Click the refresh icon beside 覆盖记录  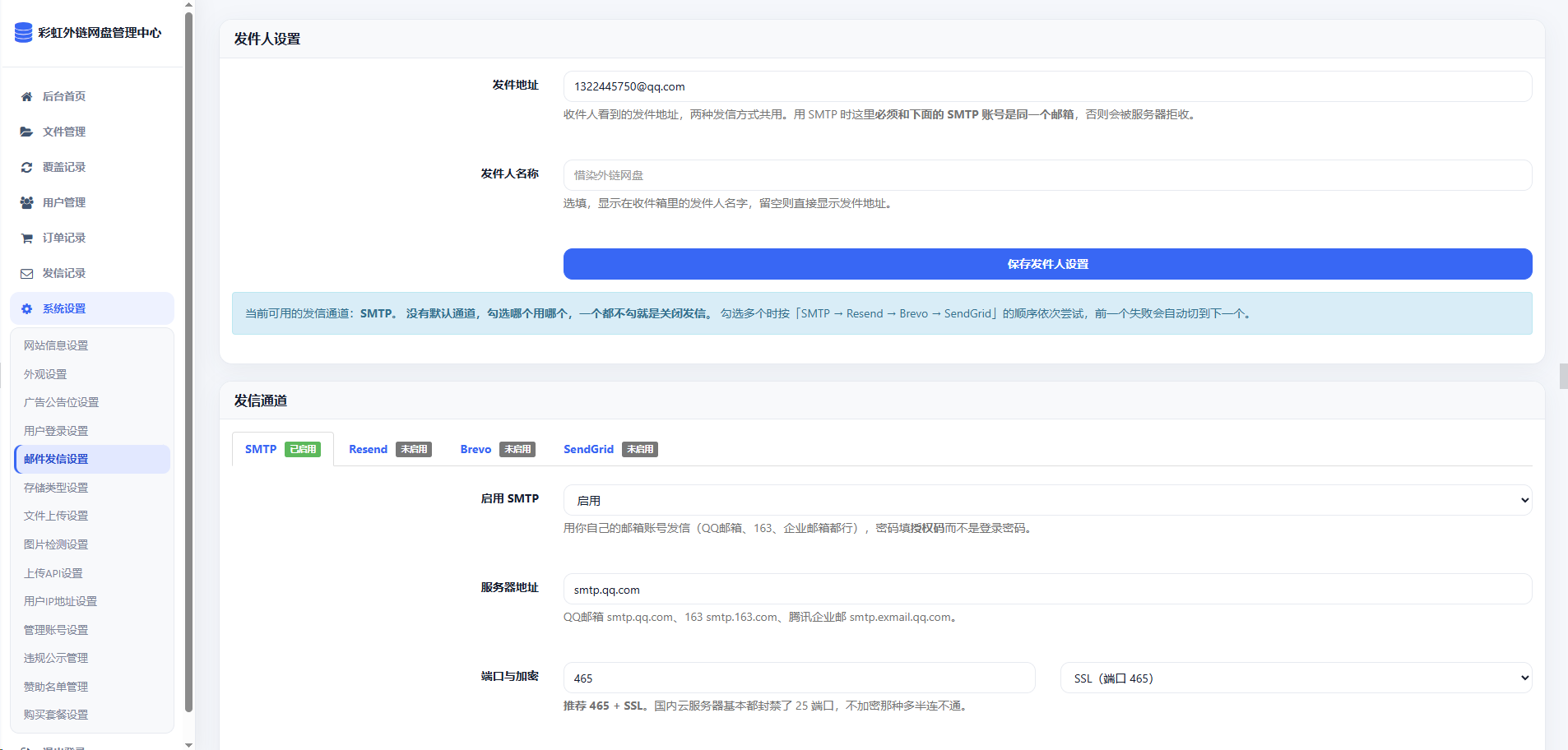(26, 167)
